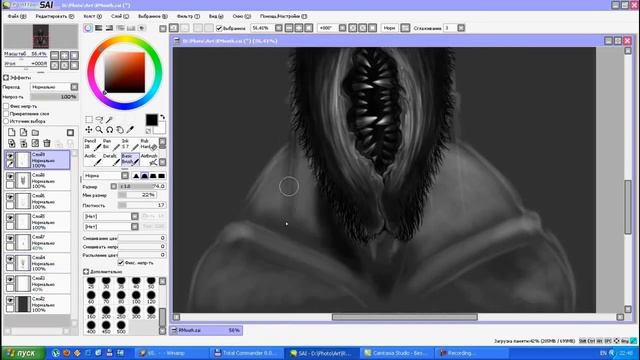
Task: Select the rectangular selection tool
Action: (x=89, y=119)
